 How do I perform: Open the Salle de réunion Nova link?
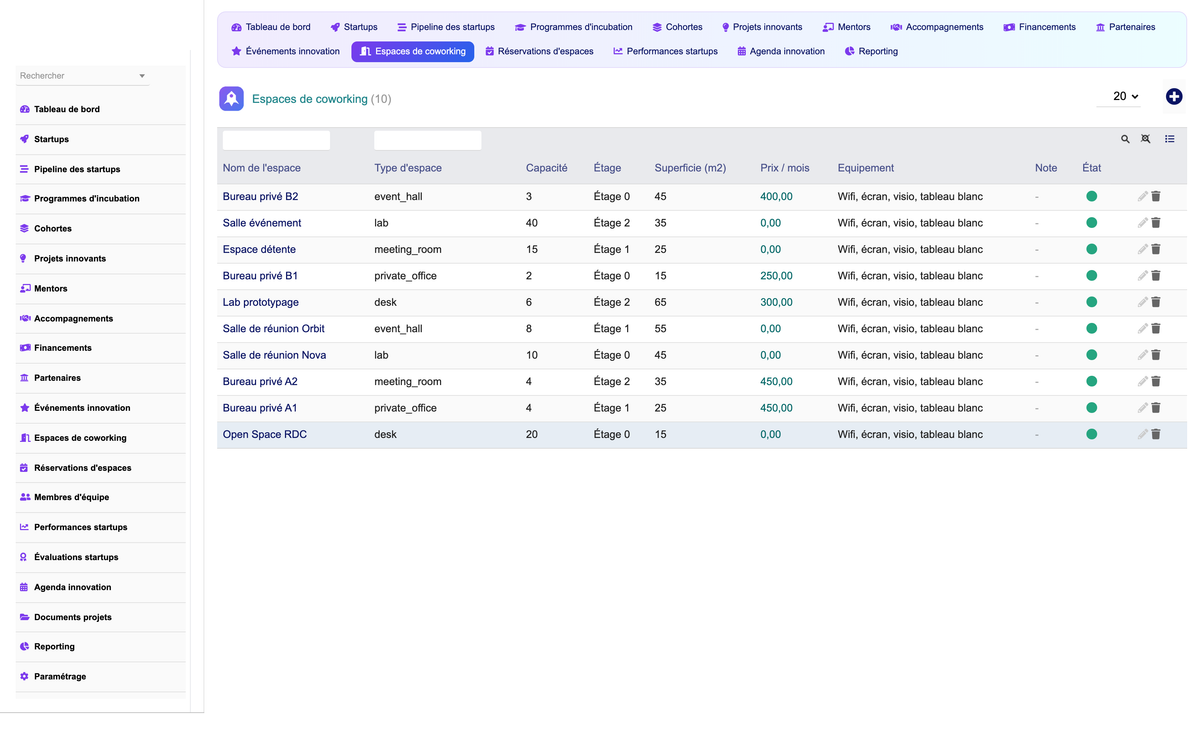pos(274,355)
